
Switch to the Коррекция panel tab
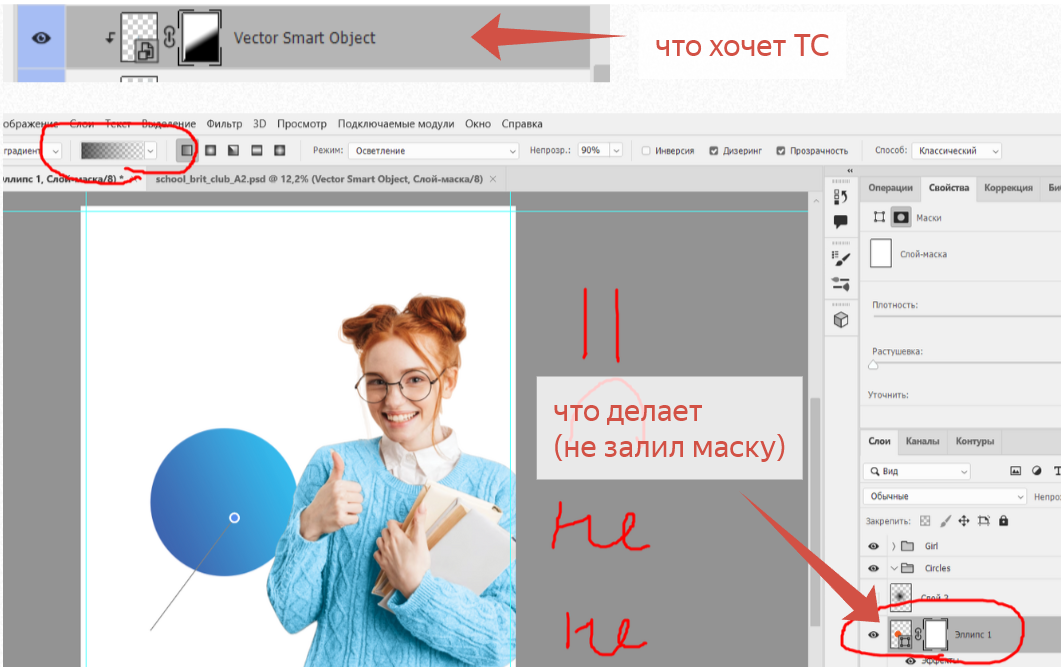pyautogui.click(x=1008, y=188)
